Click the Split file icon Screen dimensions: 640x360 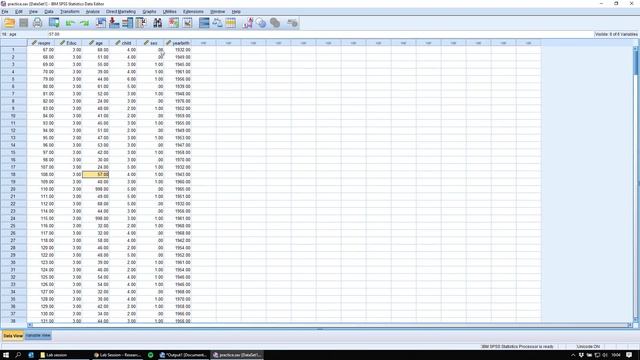[204, 23]
